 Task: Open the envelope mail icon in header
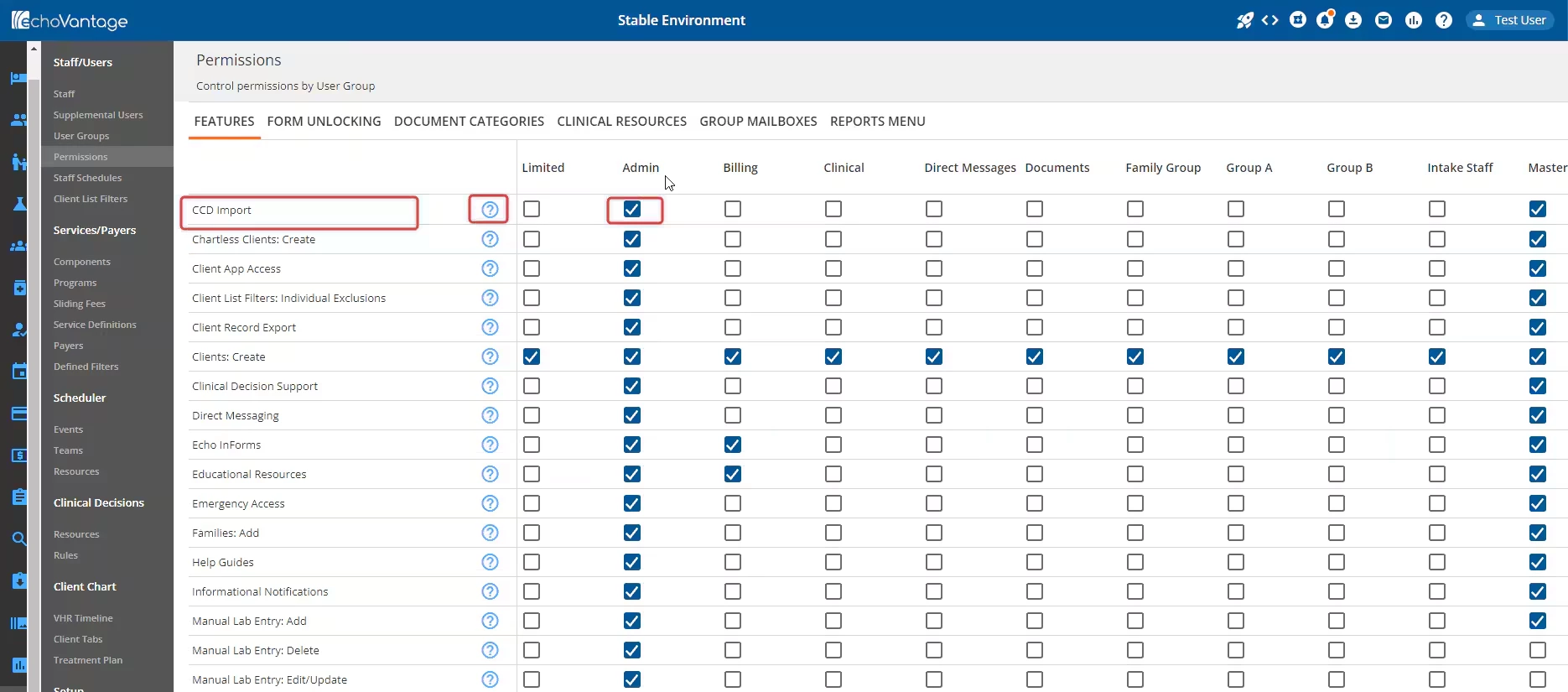pos(1384,20)
